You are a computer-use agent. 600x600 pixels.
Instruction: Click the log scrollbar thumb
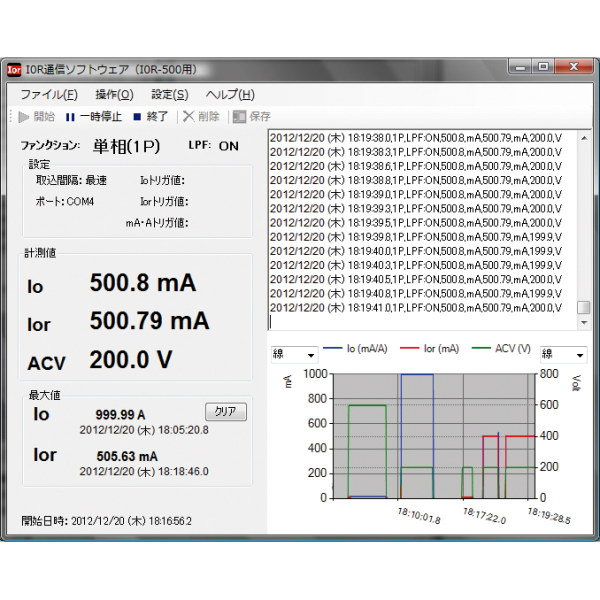(584, 307)
